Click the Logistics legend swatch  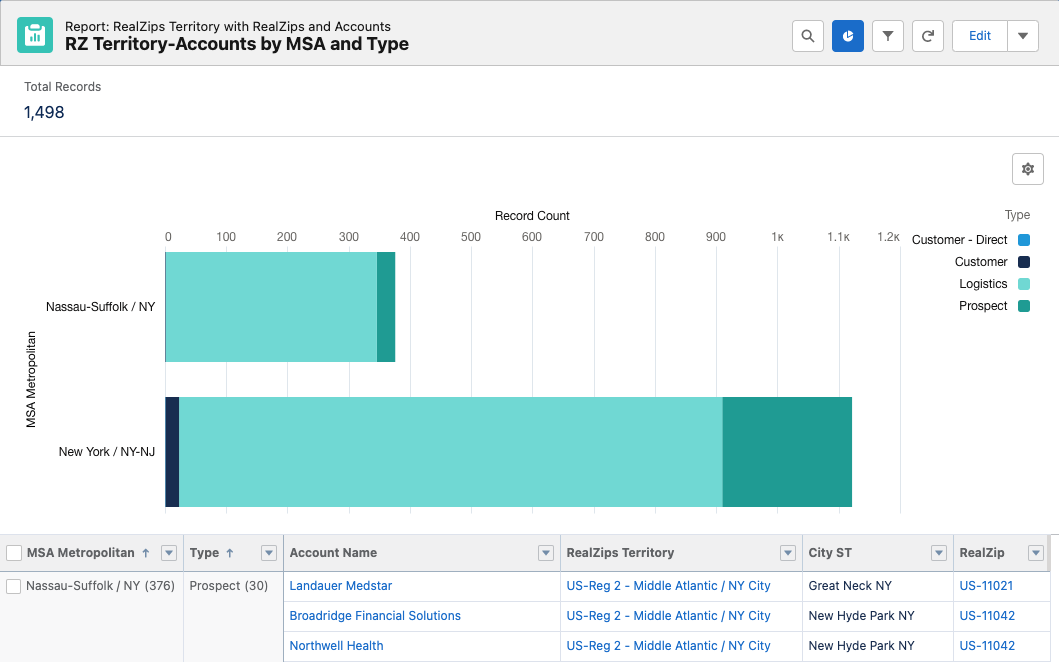point(1024,284)
